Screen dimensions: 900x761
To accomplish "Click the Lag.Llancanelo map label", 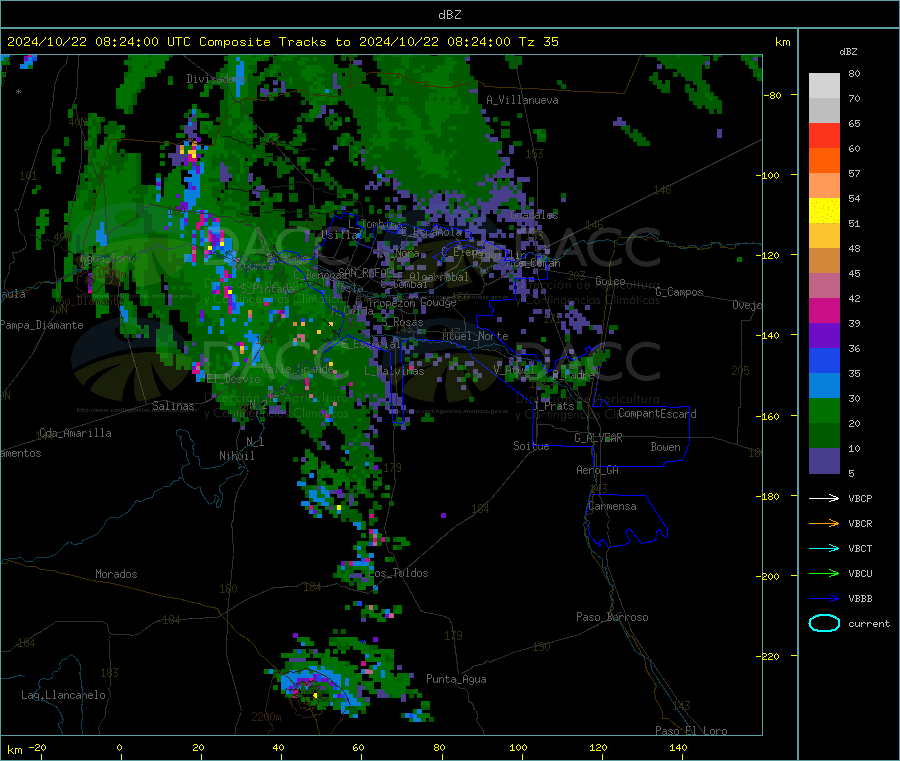I will pos(64,696).
